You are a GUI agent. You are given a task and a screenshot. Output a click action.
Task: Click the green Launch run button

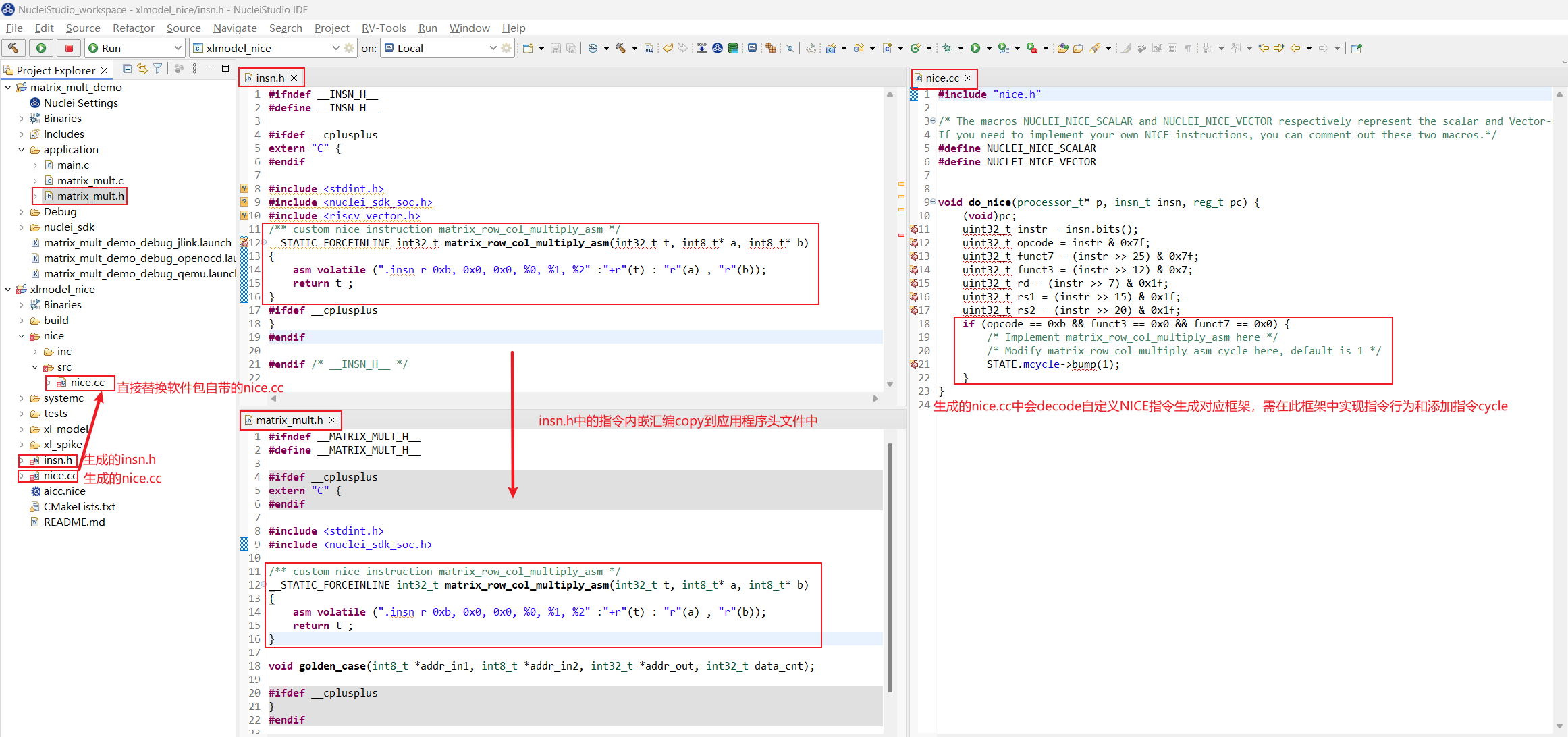pos(41,48)
